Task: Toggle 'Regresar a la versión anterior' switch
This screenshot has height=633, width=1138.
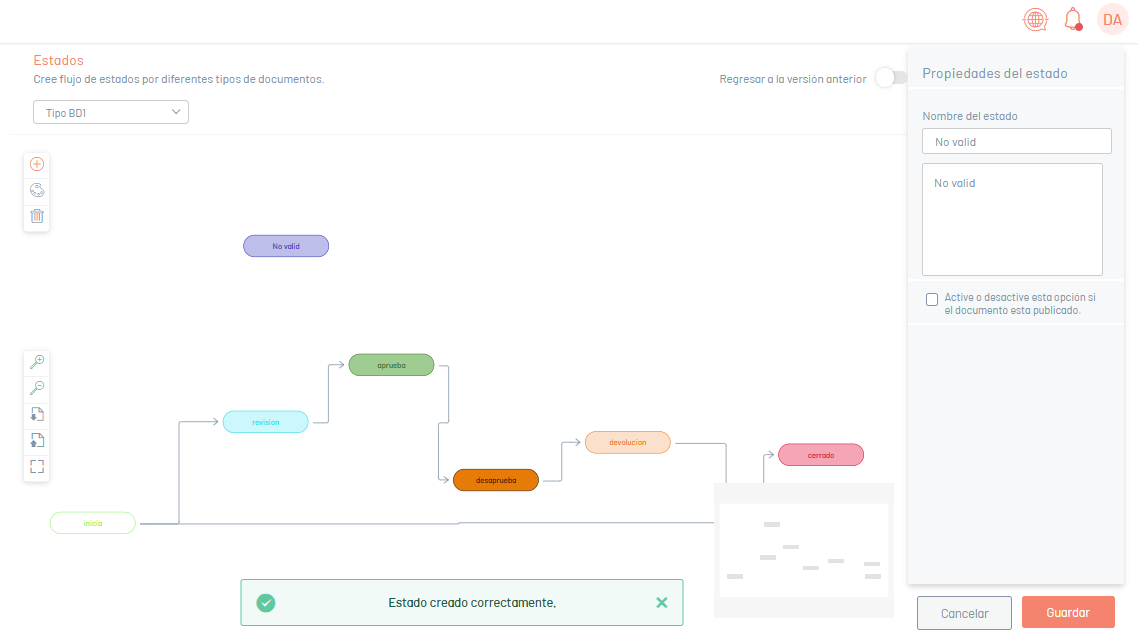Action: pyautogui.click(x=888, y=78)
